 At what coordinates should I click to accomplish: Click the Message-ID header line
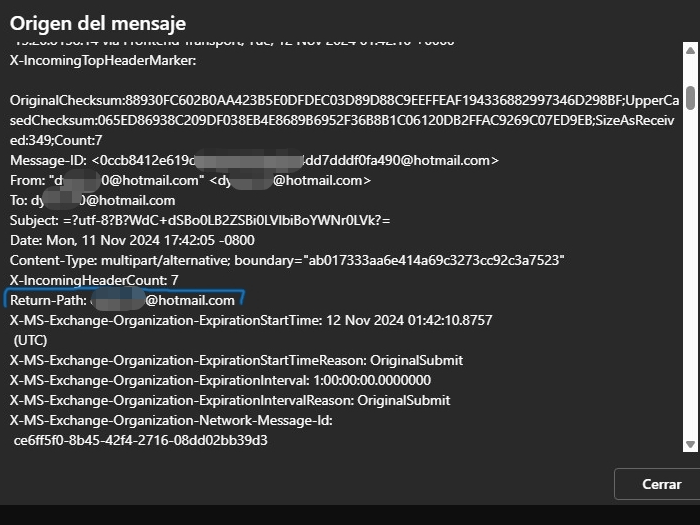click(x=254, y=160)
